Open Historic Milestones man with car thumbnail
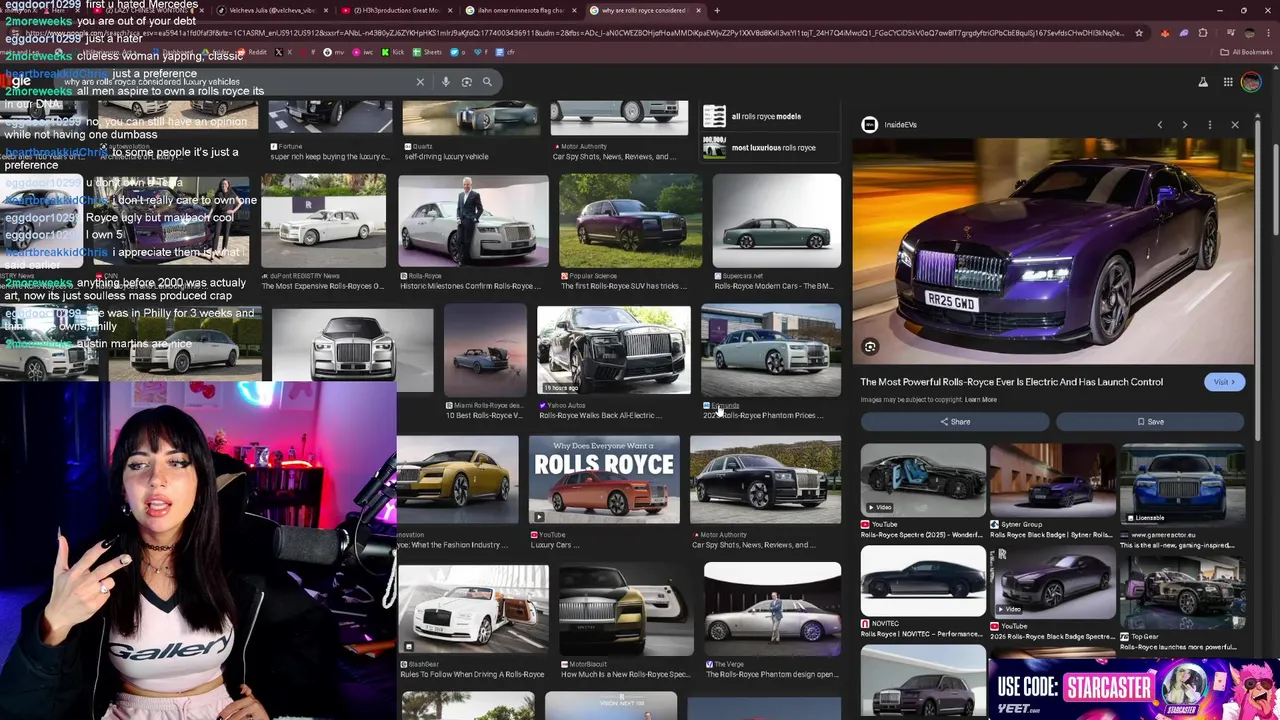 [x=473, y=222]
